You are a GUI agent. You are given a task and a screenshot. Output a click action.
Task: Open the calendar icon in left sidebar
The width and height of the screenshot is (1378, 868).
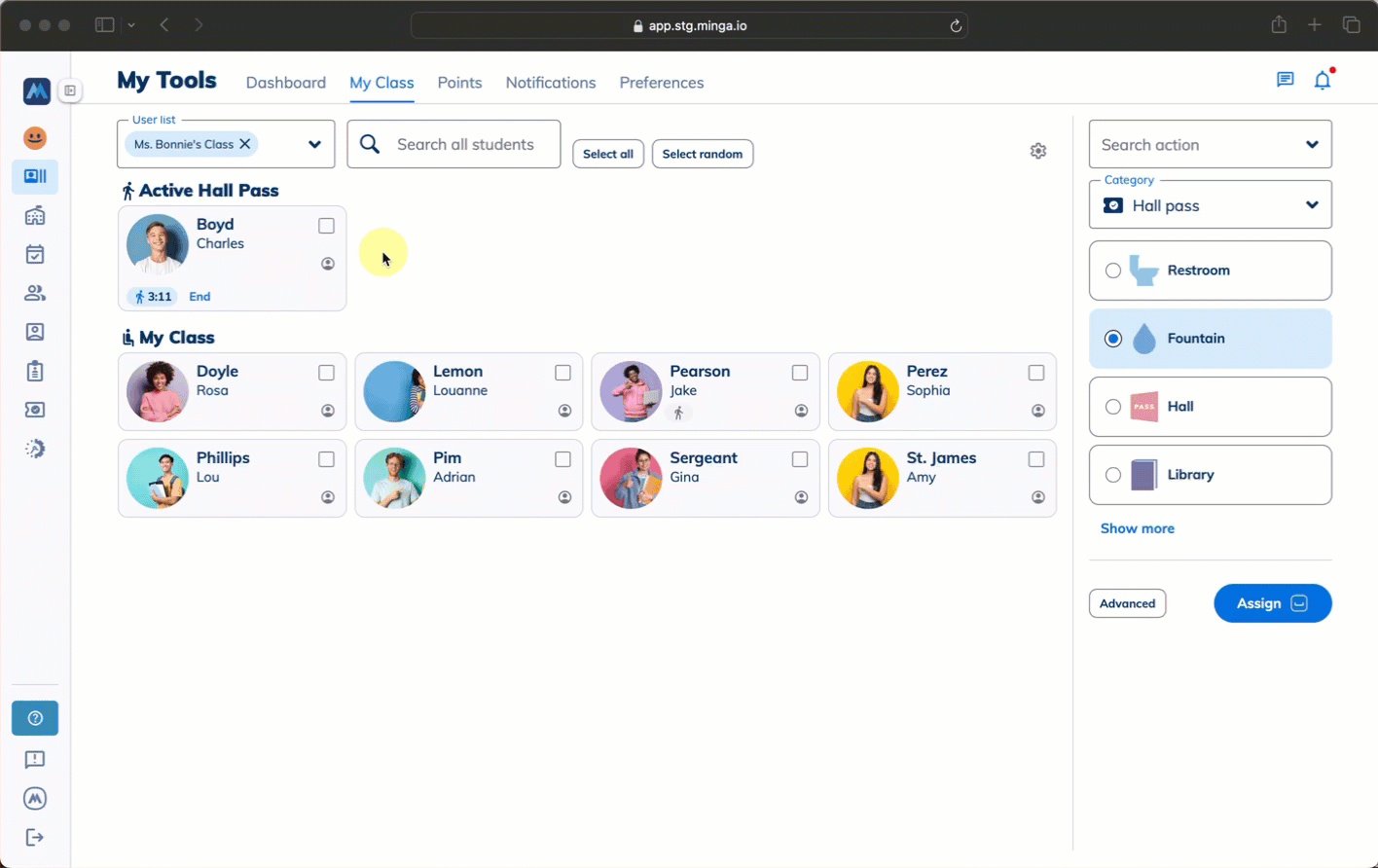pyautogui.click(x=35, y=255)
